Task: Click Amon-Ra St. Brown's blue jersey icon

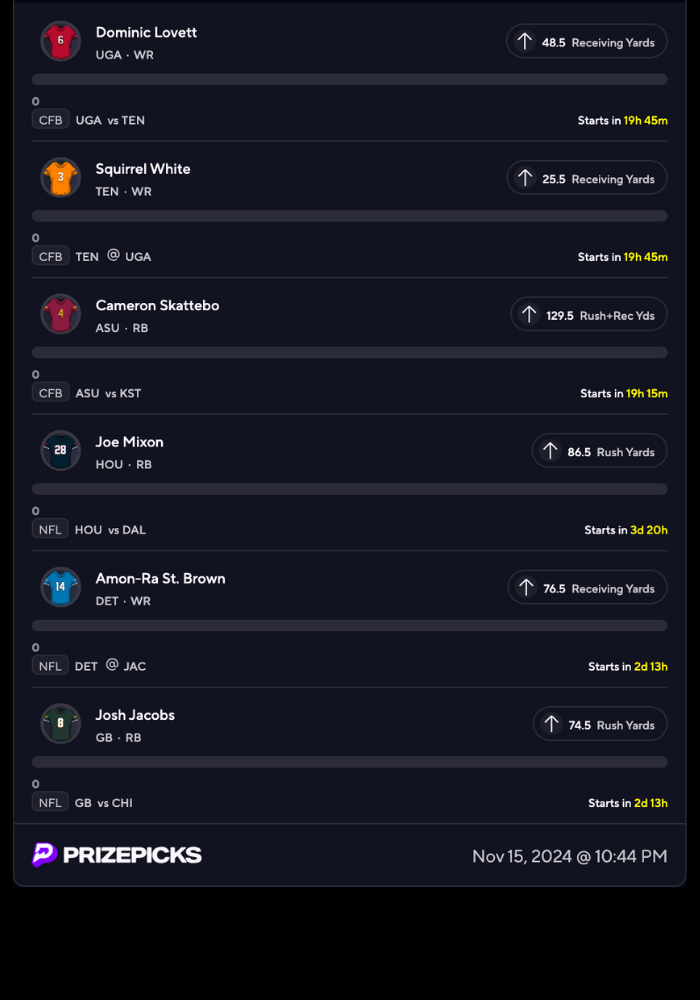Action: coord(60,587)
